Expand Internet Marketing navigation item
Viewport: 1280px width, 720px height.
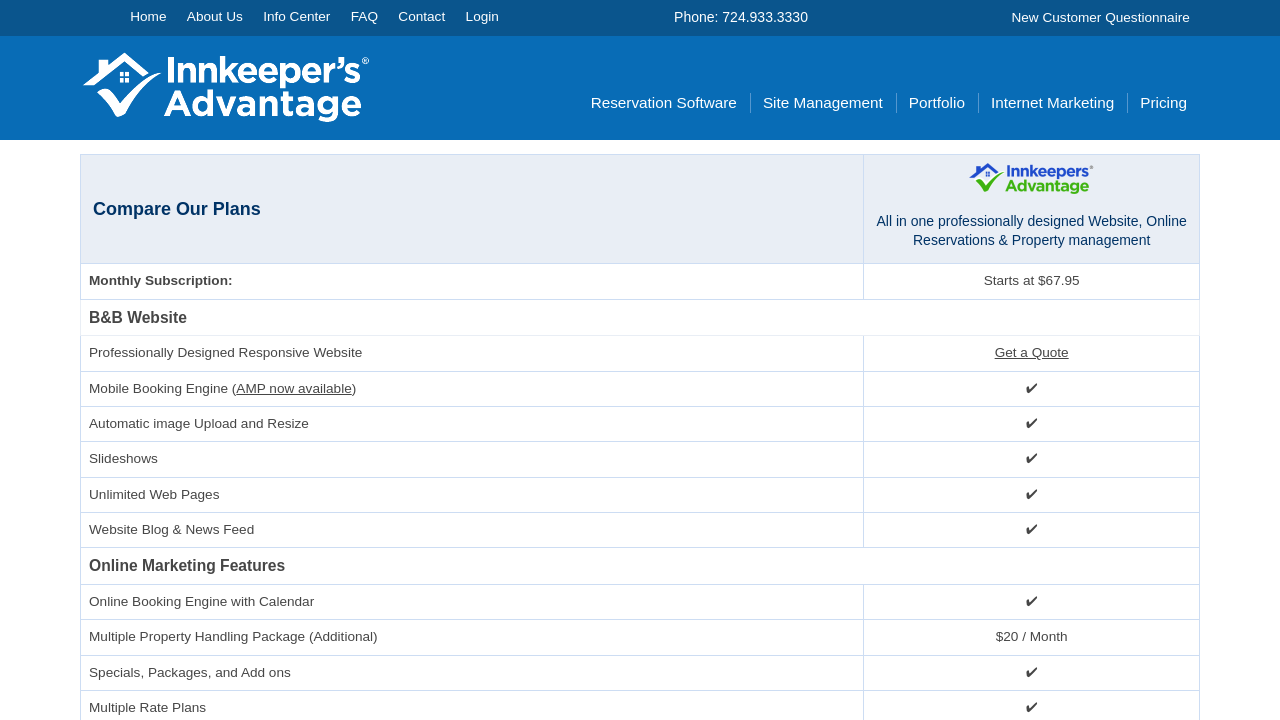coord(1052,103)
